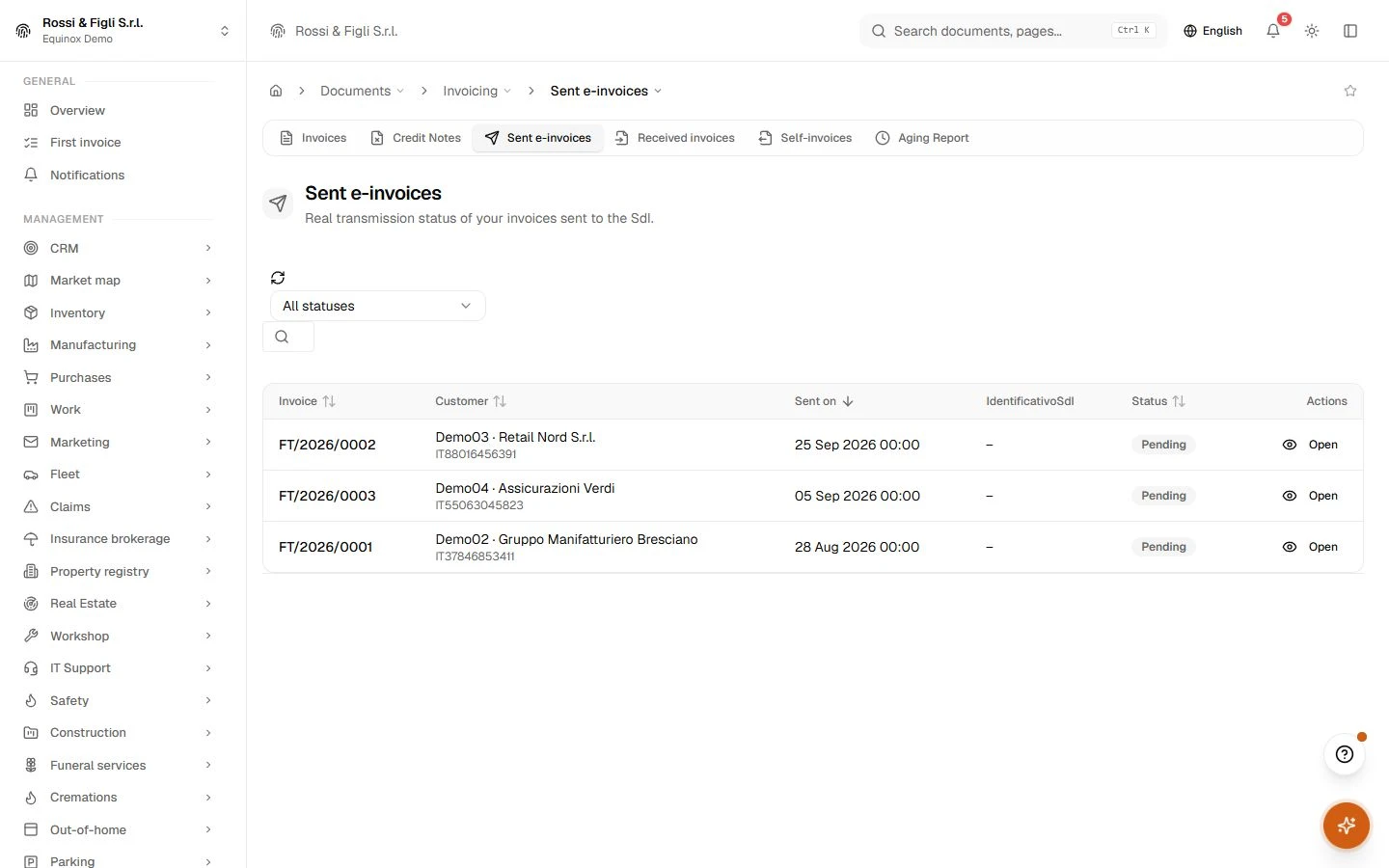Switch to the Invoices tab

tap(313, 138)
